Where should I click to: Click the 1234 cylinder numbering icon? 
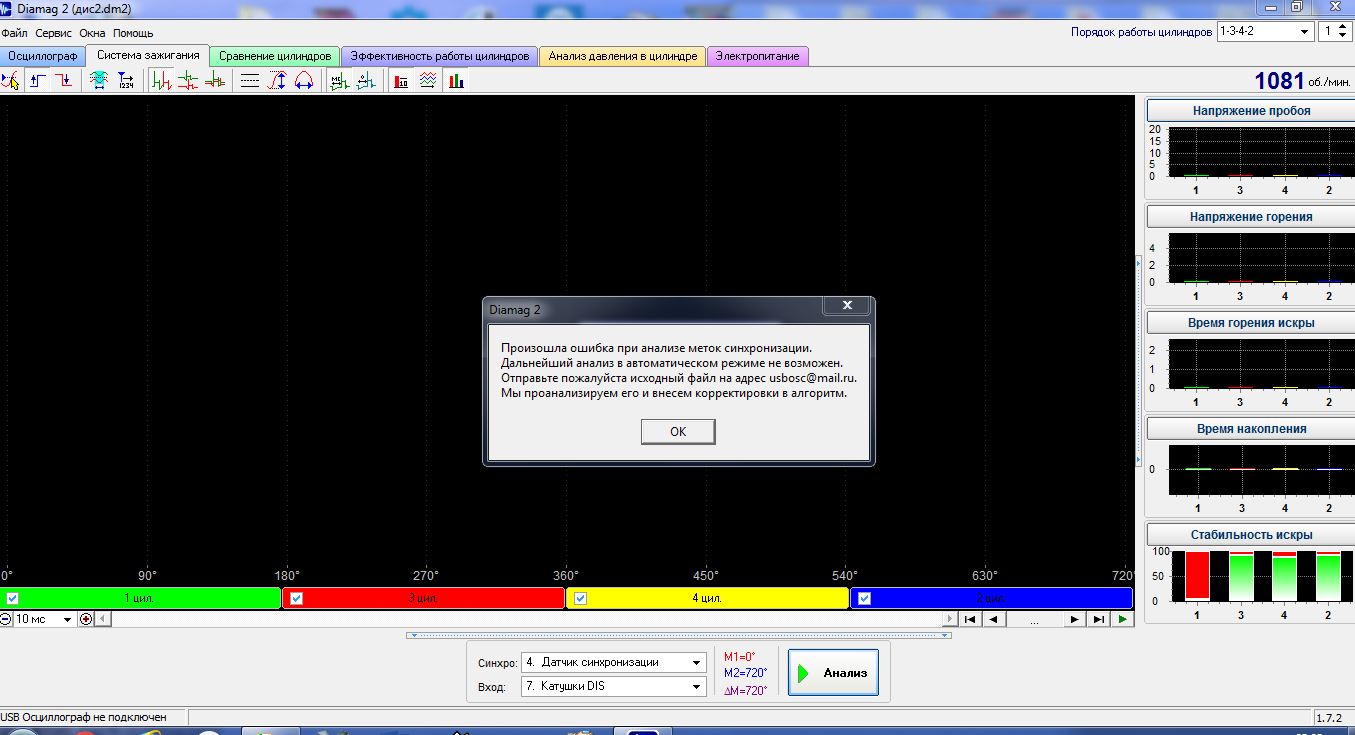pos(125,81)
